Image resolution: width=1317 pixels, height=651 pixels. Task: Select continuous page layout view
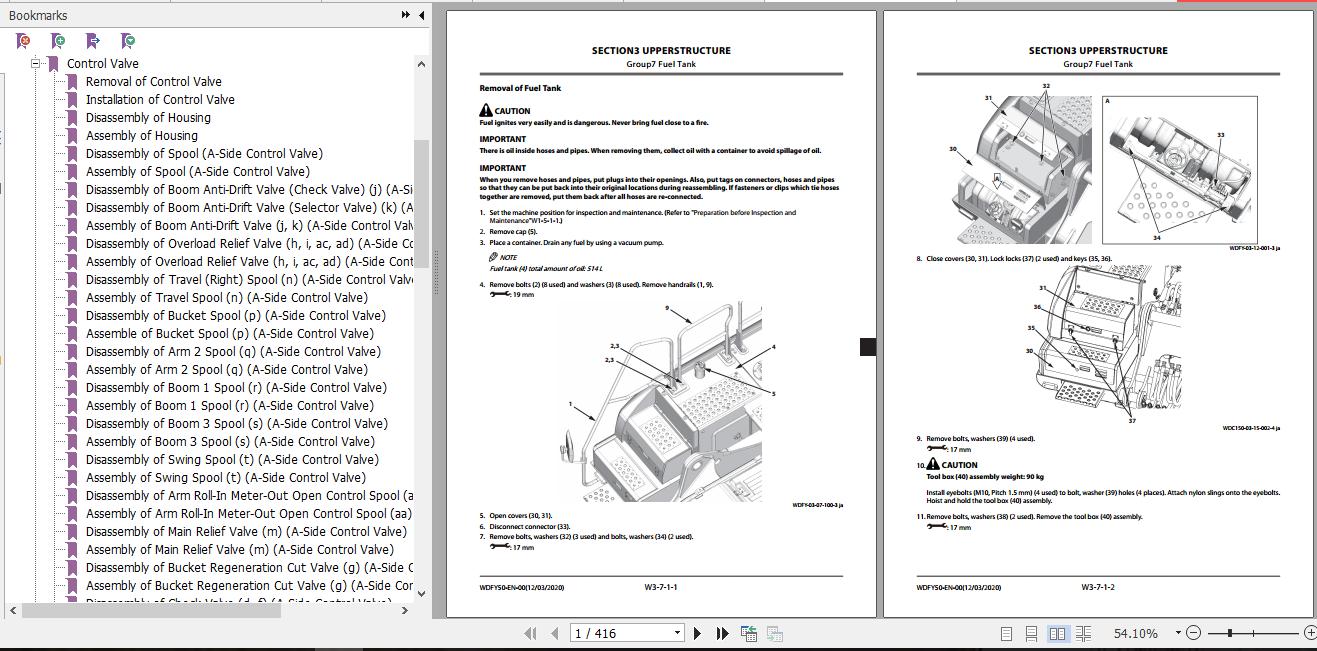(x=1032, y=633)
